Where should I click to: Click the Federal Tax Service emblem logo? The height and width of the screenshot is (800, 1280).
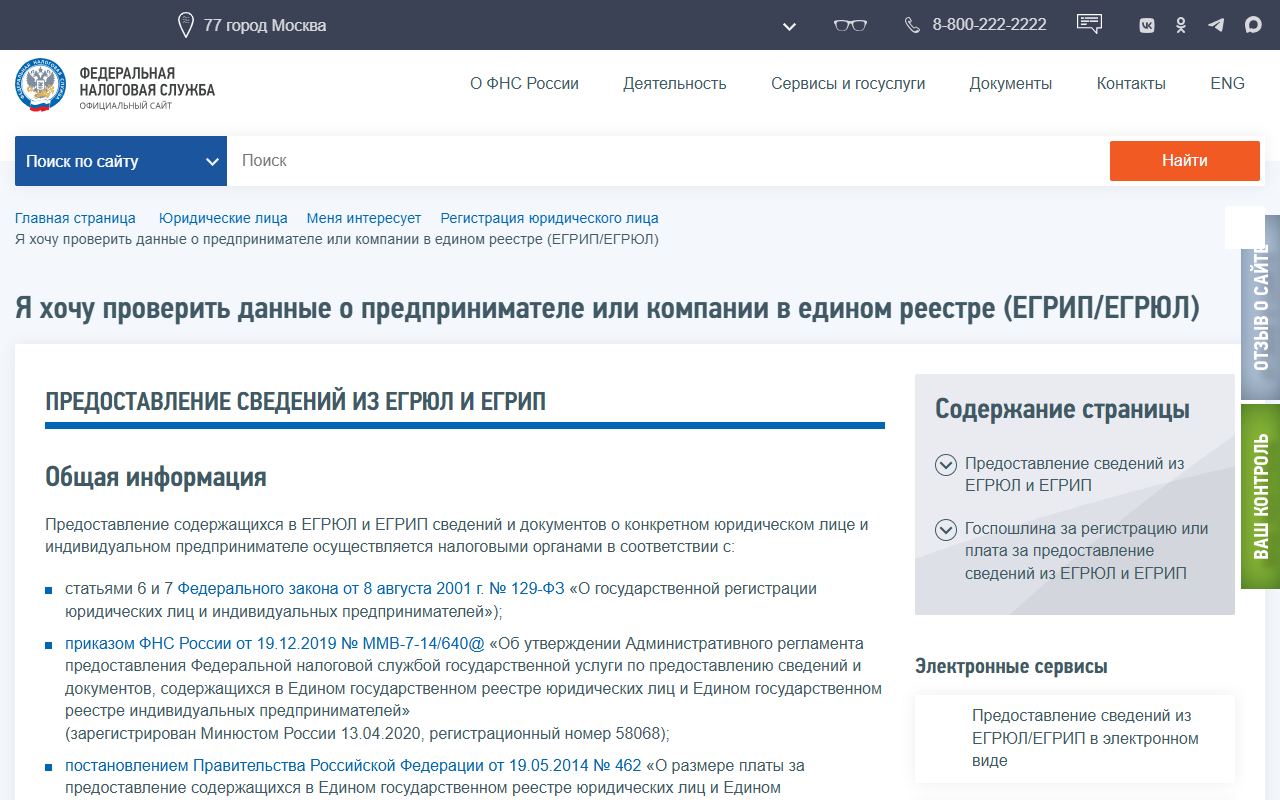click(x=40, y=85)
